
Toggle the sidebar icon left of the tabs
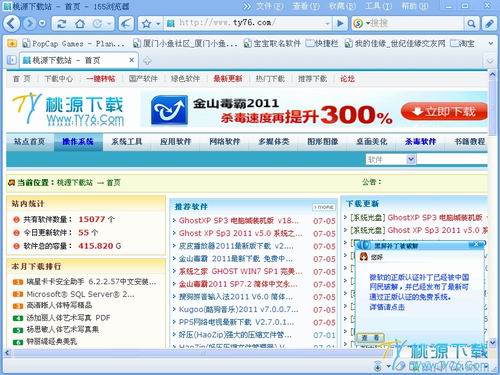(x=12, y=60)
